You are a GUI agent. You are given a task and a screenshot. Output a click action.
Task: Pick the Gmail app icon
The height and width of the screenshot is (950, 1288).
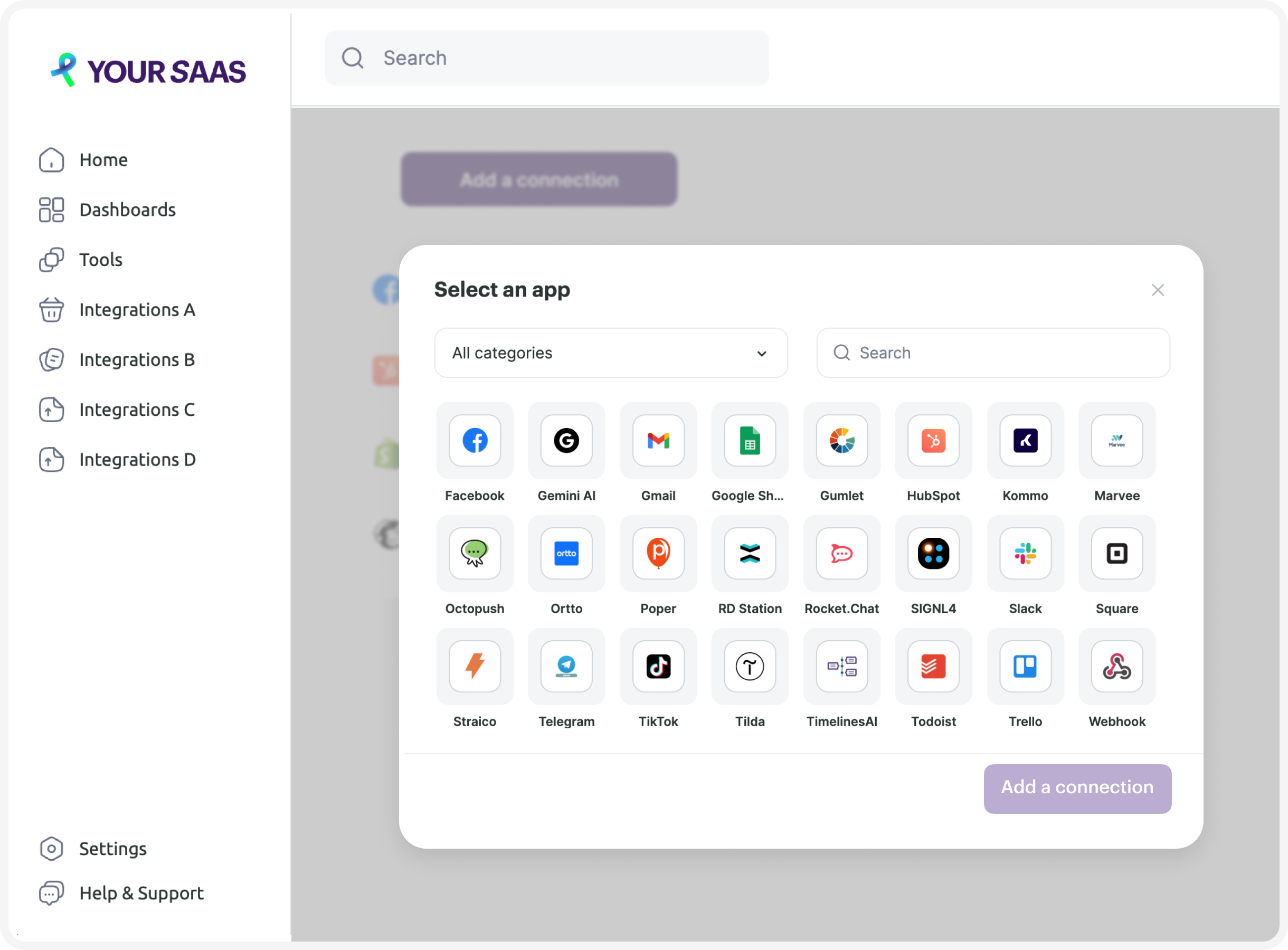pos(658,441)
